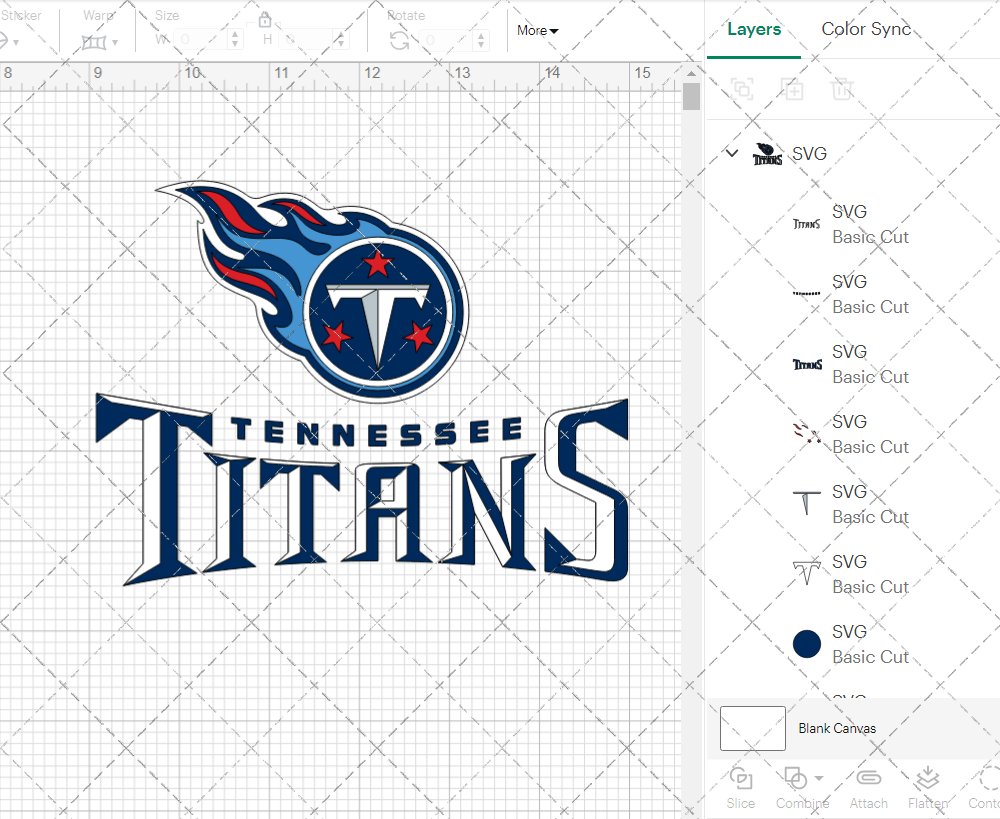This screenshot has height=819, width=1000.
Task: Click the Warp dropdown arrow
Action: click(x=115, y=43)
